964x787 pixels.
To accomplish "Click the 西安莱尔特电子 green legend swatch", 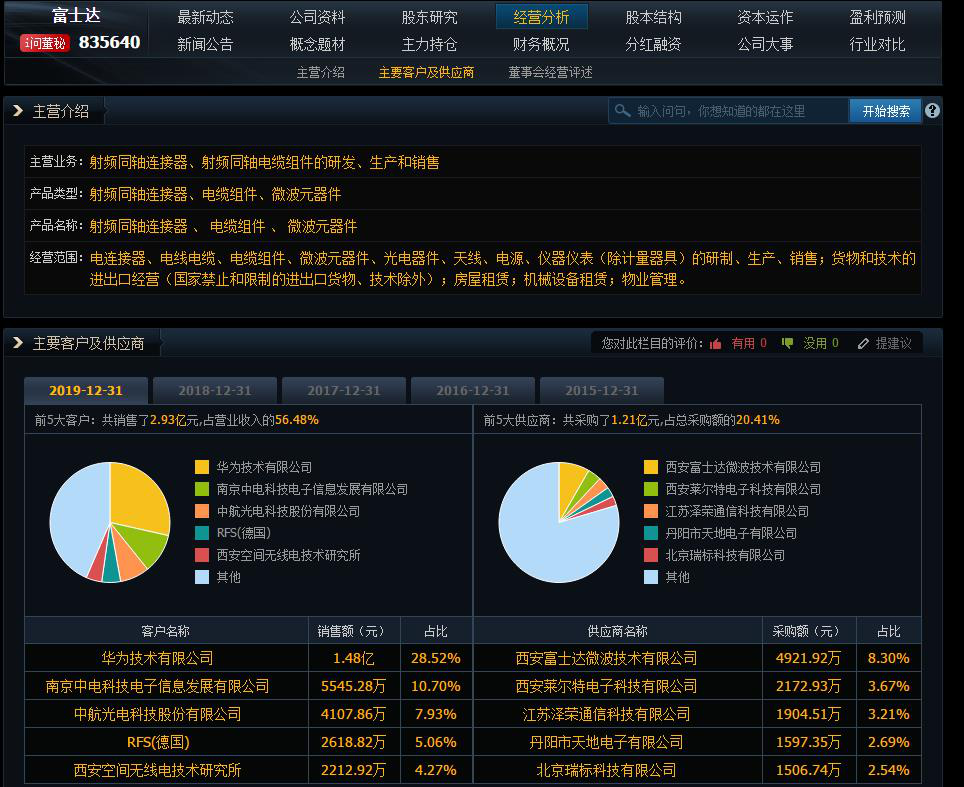I will [651, 489].
